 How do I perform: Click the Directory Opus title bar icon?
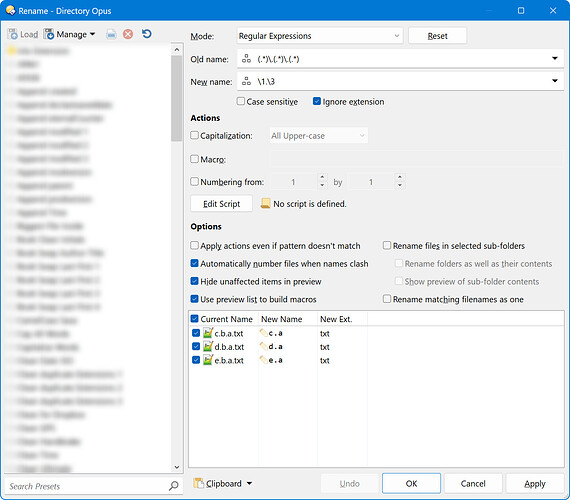[x=11, y=10]
